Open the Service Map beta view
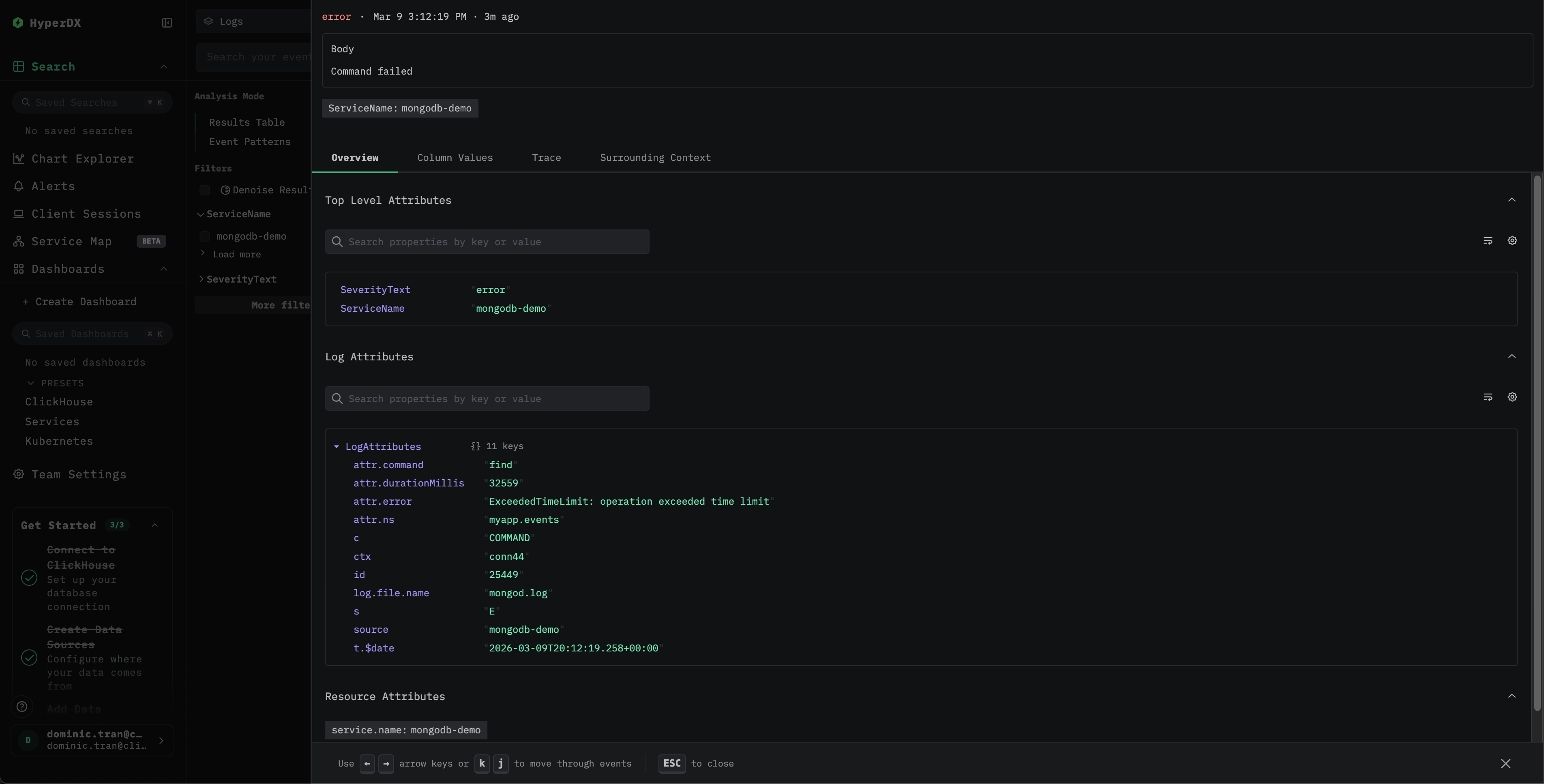Viewport: 1544px width, 784px height. (x=71, y=241)
